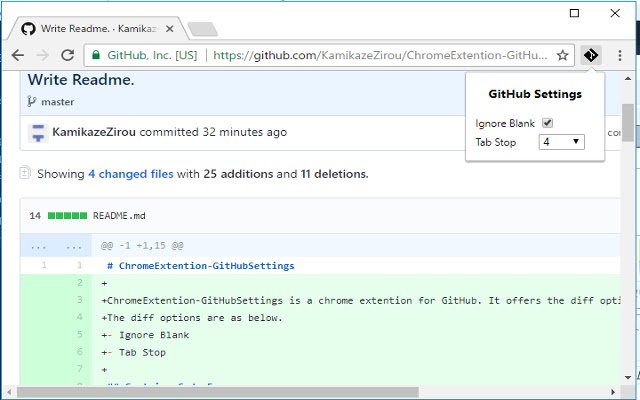Click the vertical scrollbar thumb
Viewport: 640px width, 400px height.
point(628,122)
